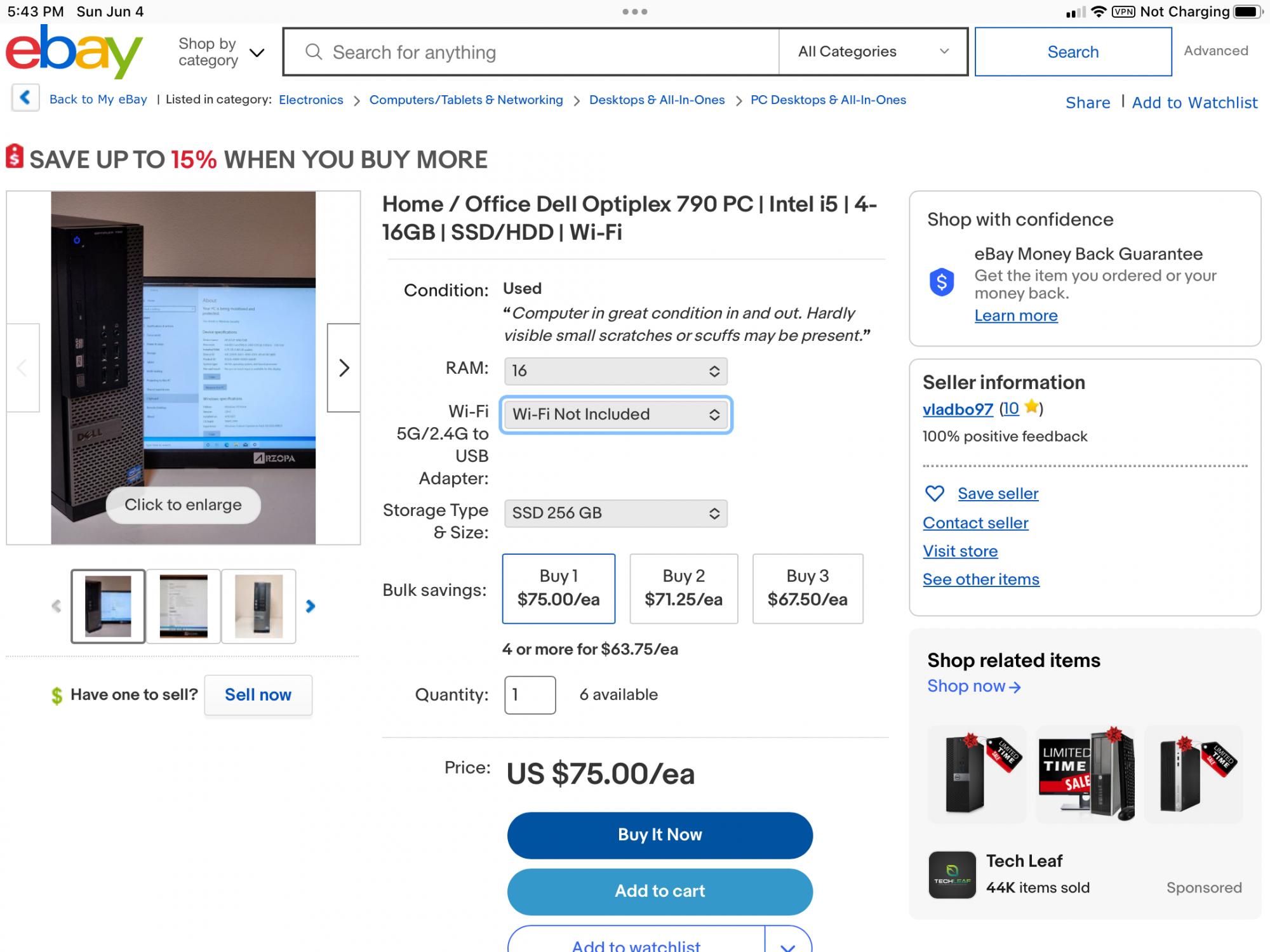This screenshot has height=952, width=1270.
Task: Select the third product thumbnail image
Action: click(258, 607)
